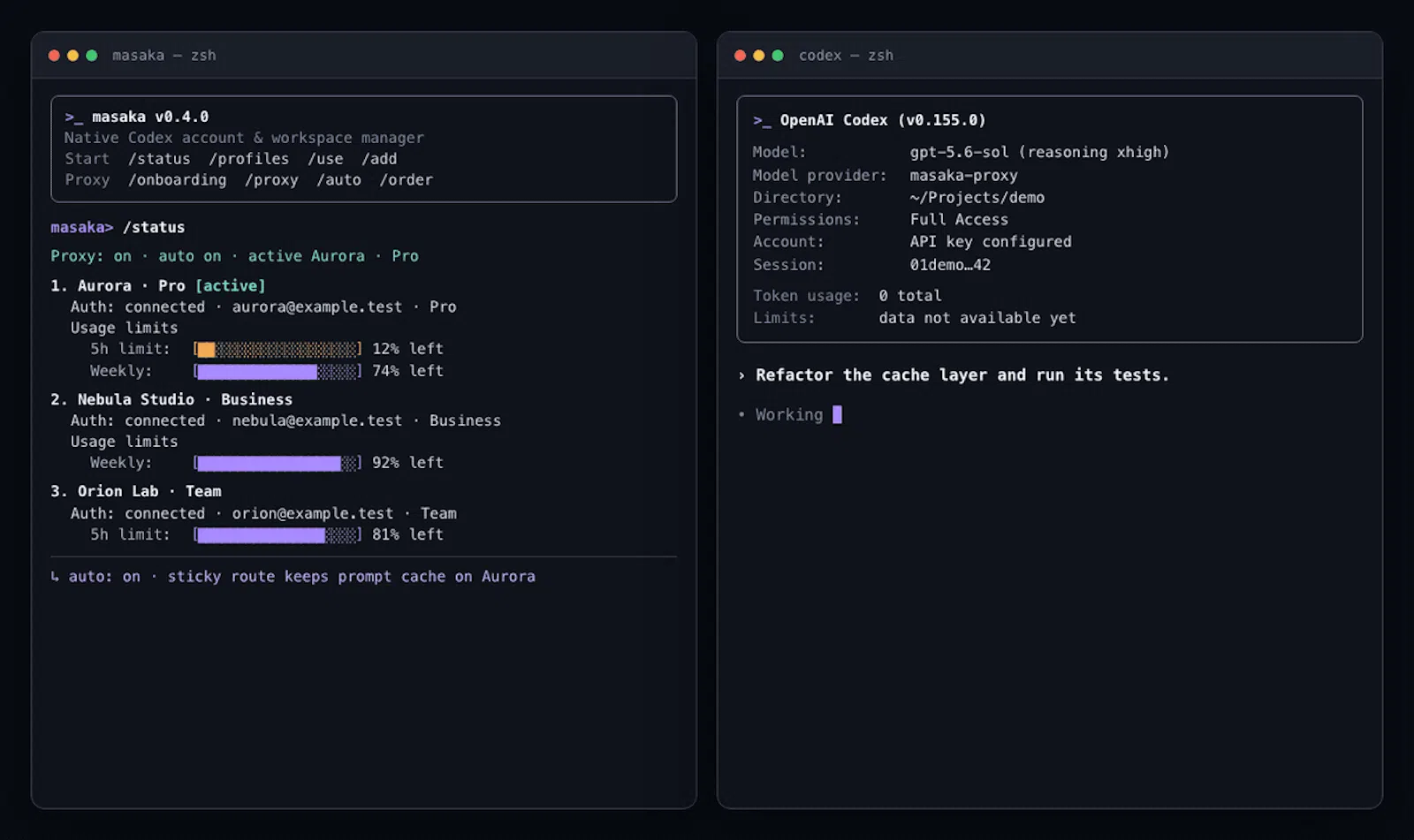This screenshot has width=1414, height=840.
Task: Click the '[active]' tag on Aurora
Action: [230, 286]
